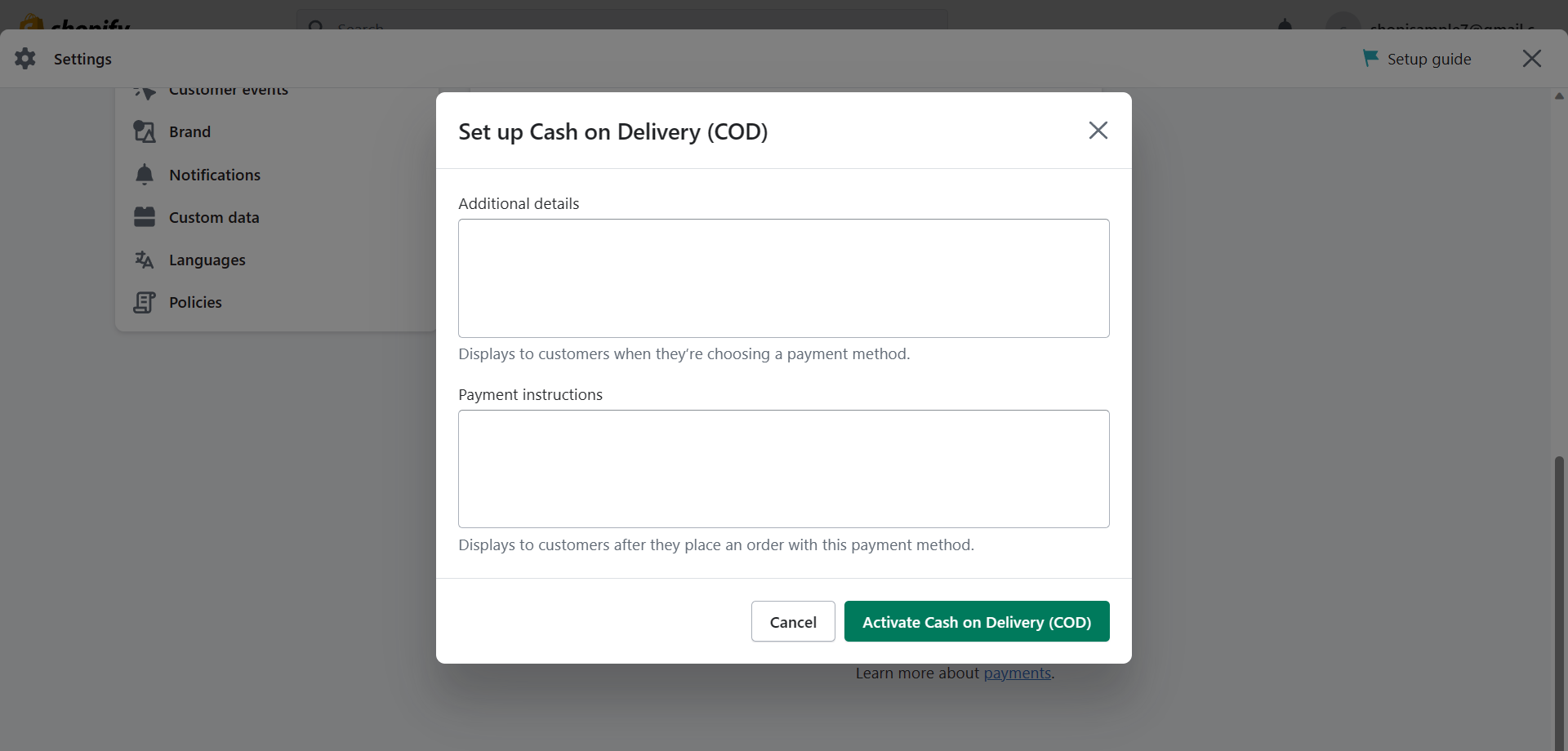Open the Notifications settings page
Screen dimensions: 1568x751
(215, 175)
